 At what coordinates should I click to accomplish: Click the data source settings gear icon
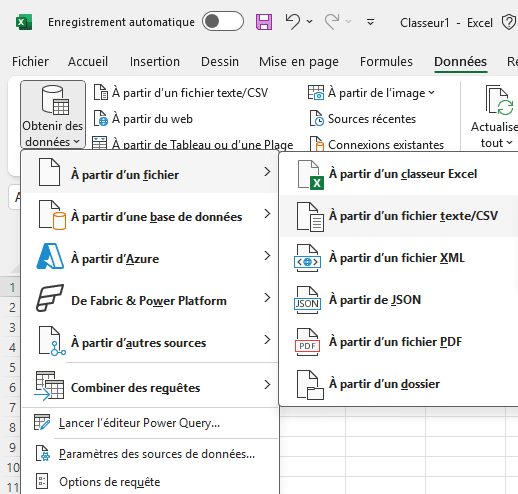click(43, 454)
